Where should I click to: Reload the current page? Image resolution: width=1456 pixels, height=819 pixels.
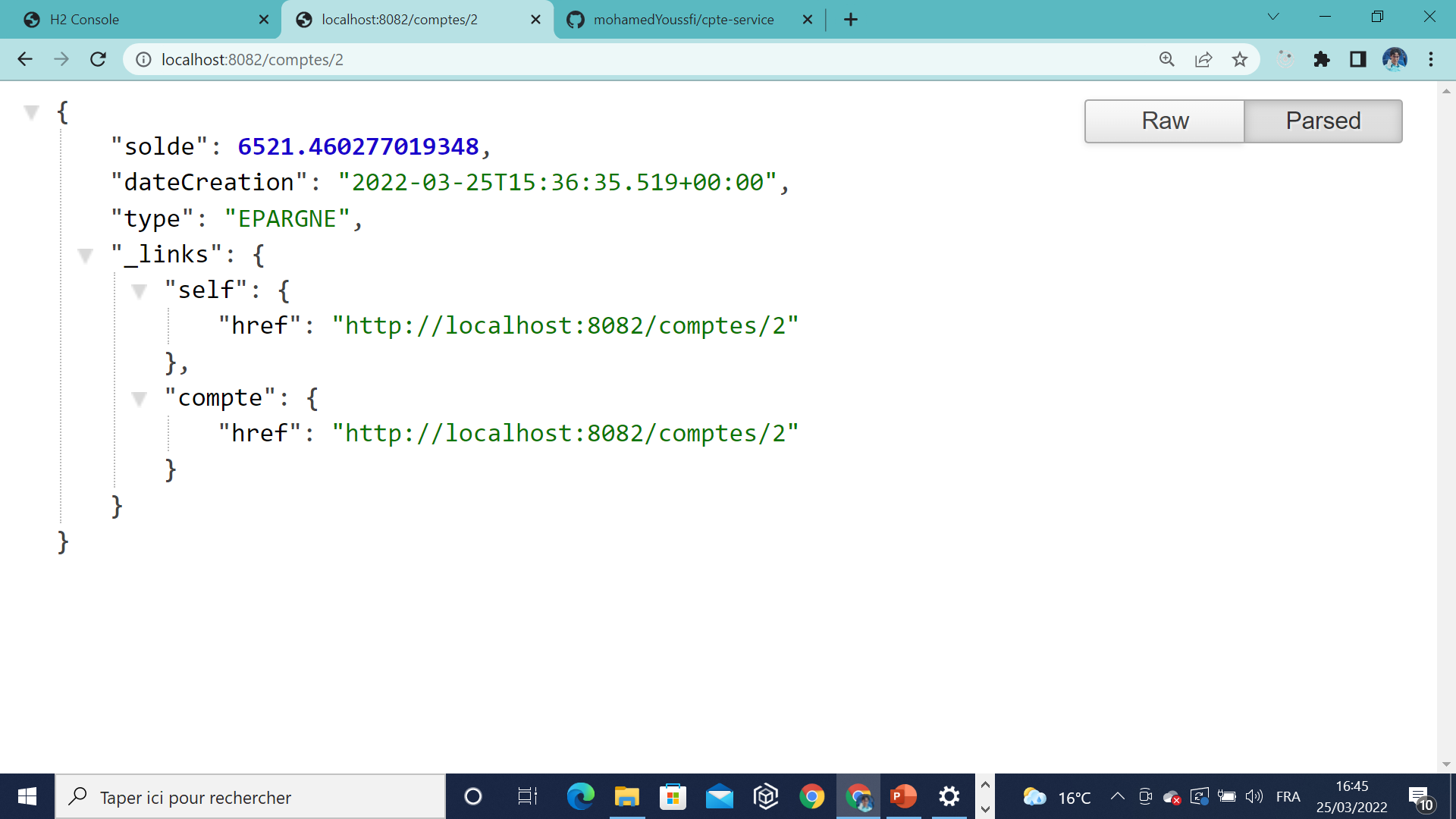[x=98, y=59]
